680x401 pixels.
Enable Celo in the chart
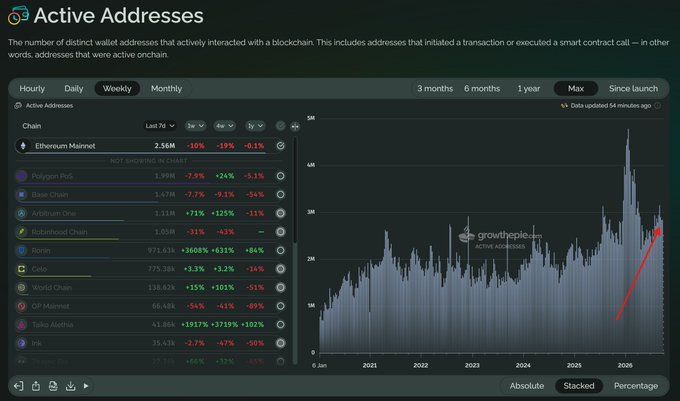(281, 269)
